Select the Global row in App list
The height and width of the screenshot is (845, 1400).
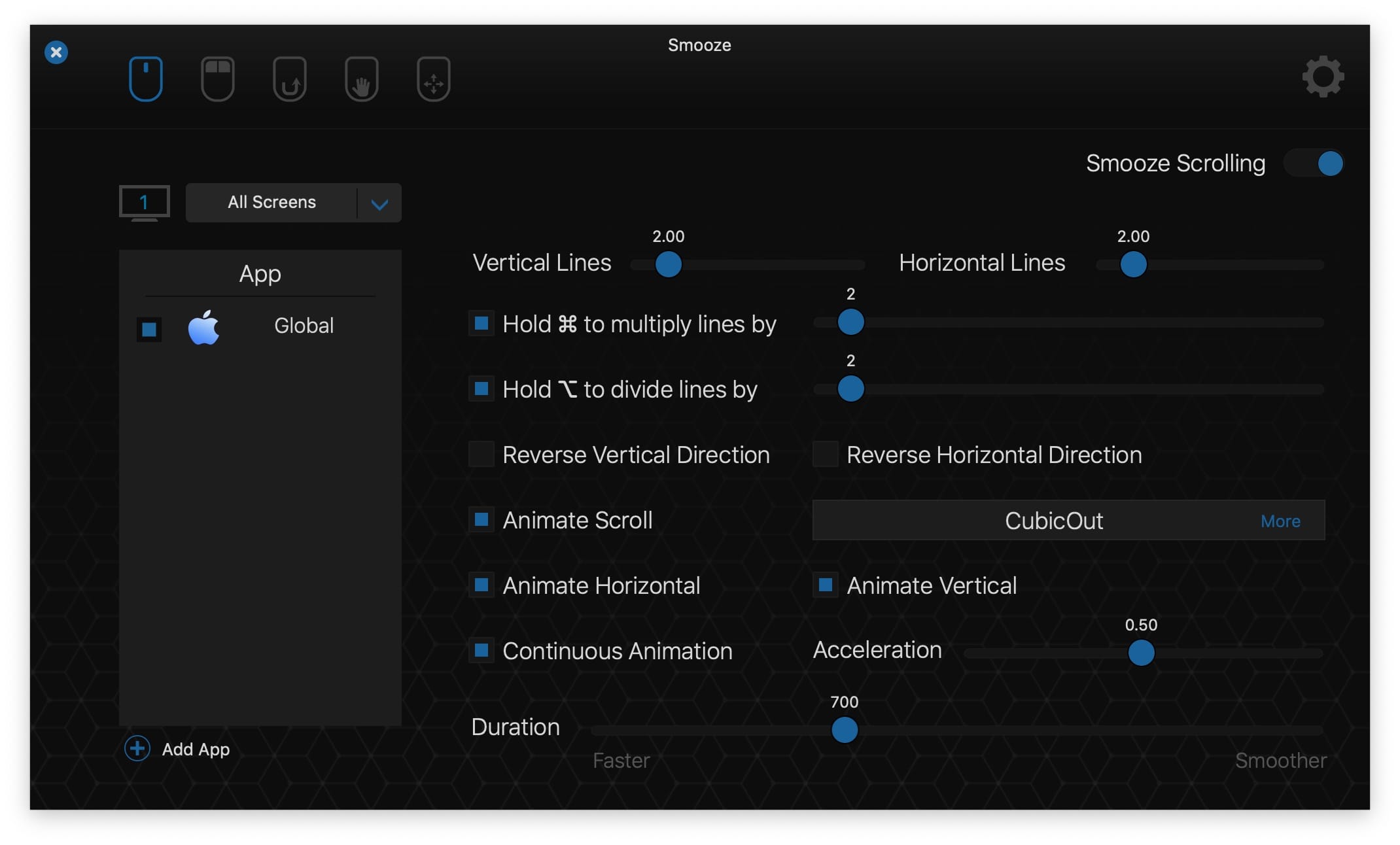click(304, 326)
